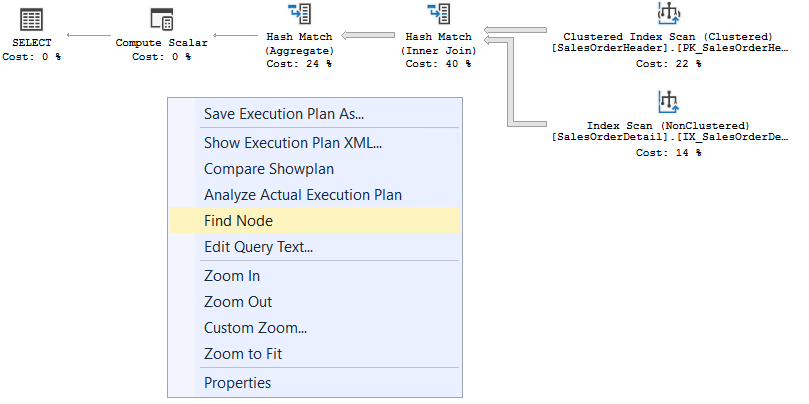Click the SELECT node icon
The height and width of the screenshot is (404, 809).
pyautogui.click(x=31, y=19)
